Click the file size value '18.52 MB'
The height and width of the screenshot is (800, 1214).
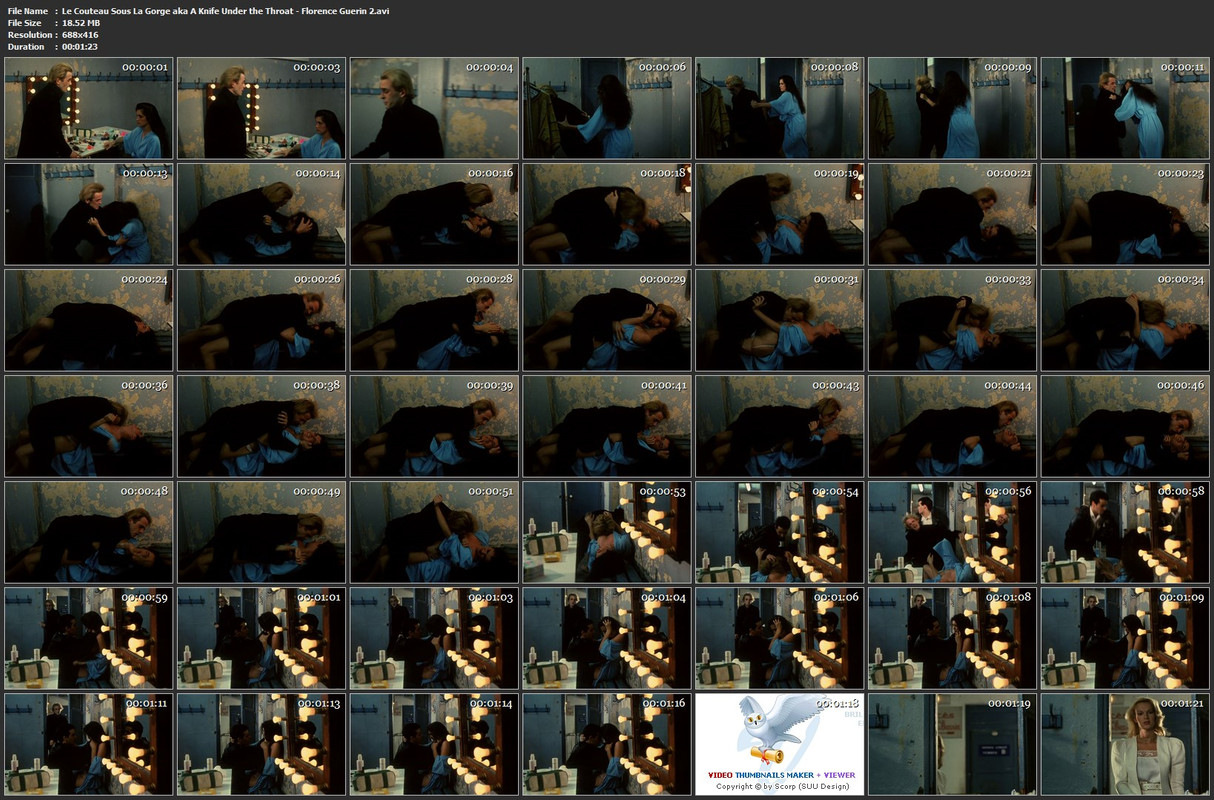(80, 22)
